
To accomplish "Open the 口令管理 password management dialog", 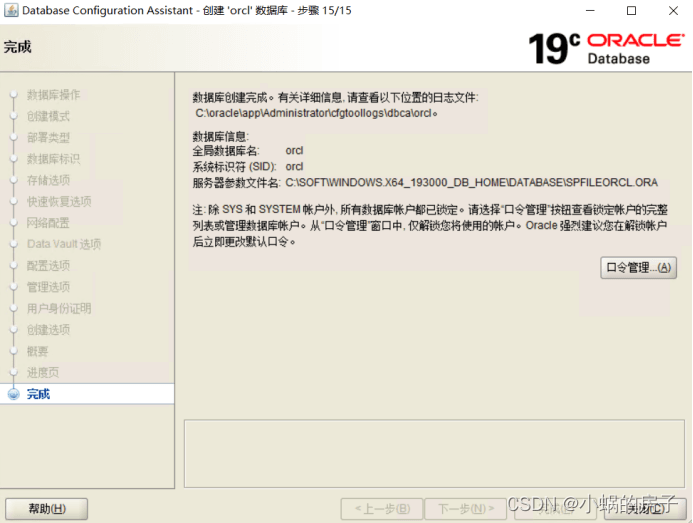I will pos(638,267).
